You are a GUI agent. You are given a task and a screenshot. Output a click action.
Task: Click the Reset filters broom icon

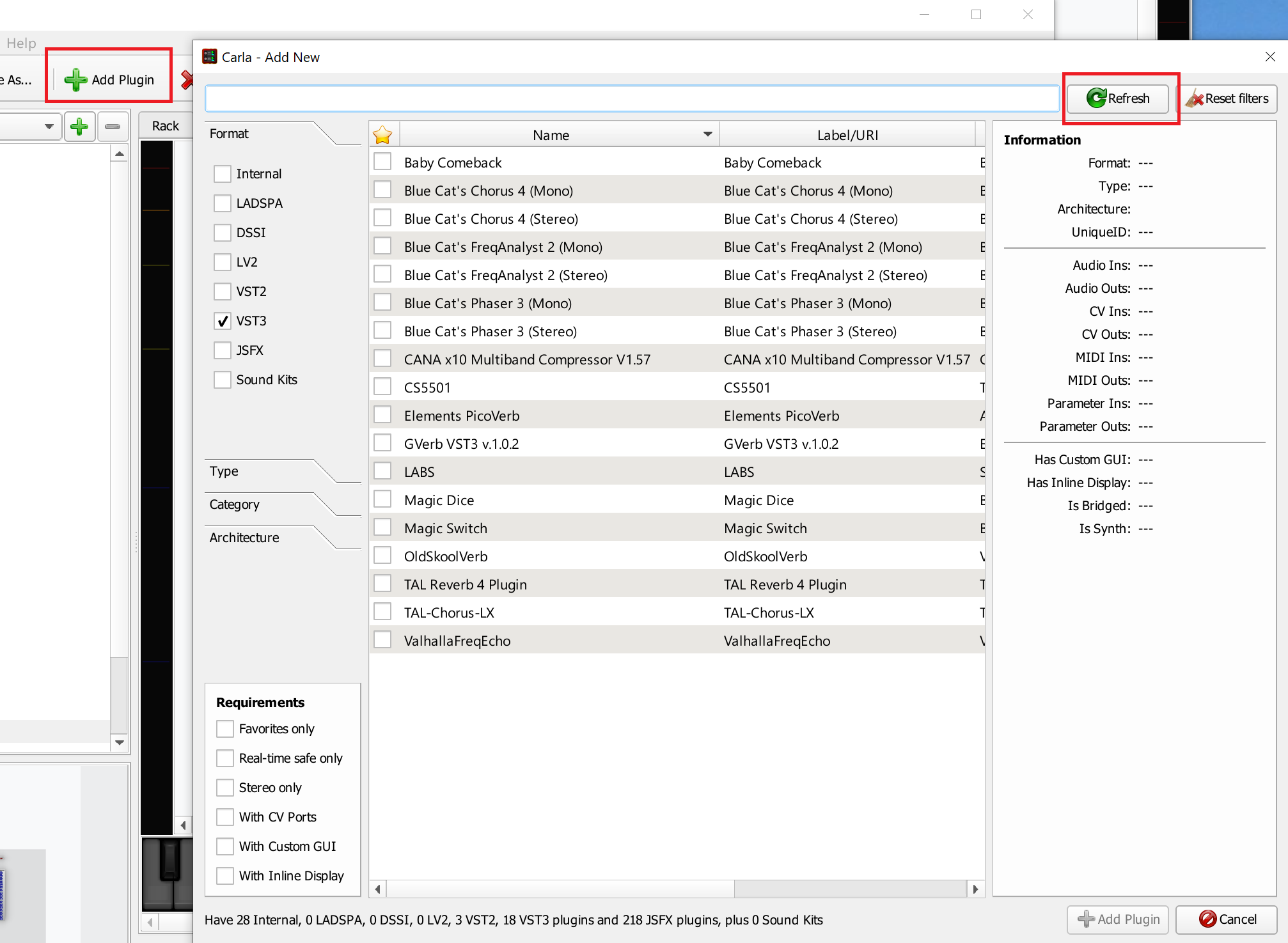pos(1193,99)
